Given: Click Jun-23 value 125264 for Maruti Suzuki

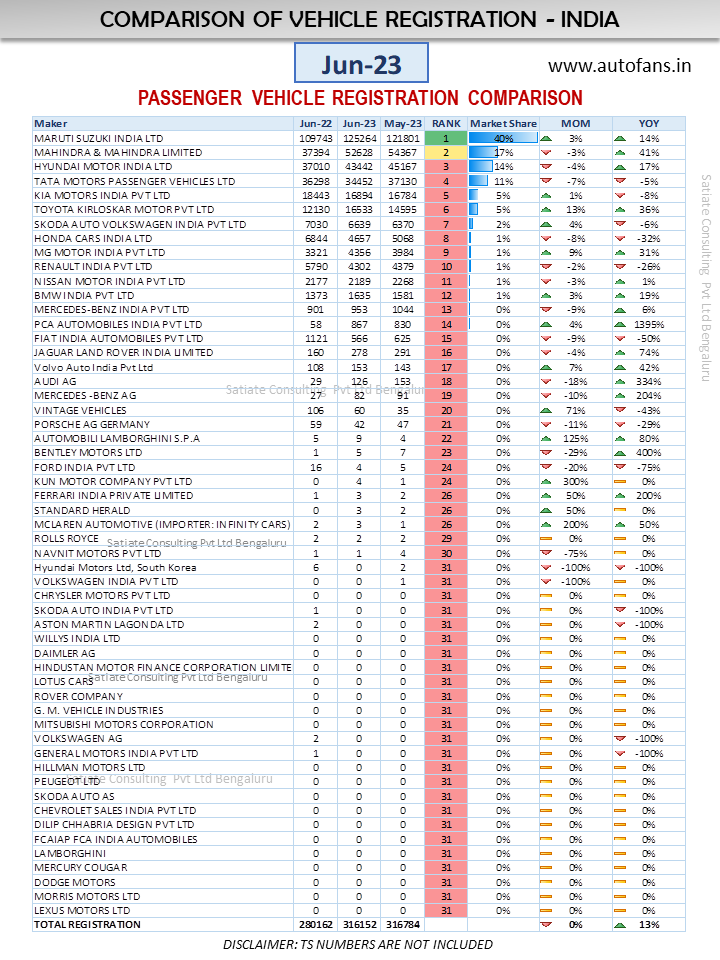Looking at the screenshot, I should [359, 139].
